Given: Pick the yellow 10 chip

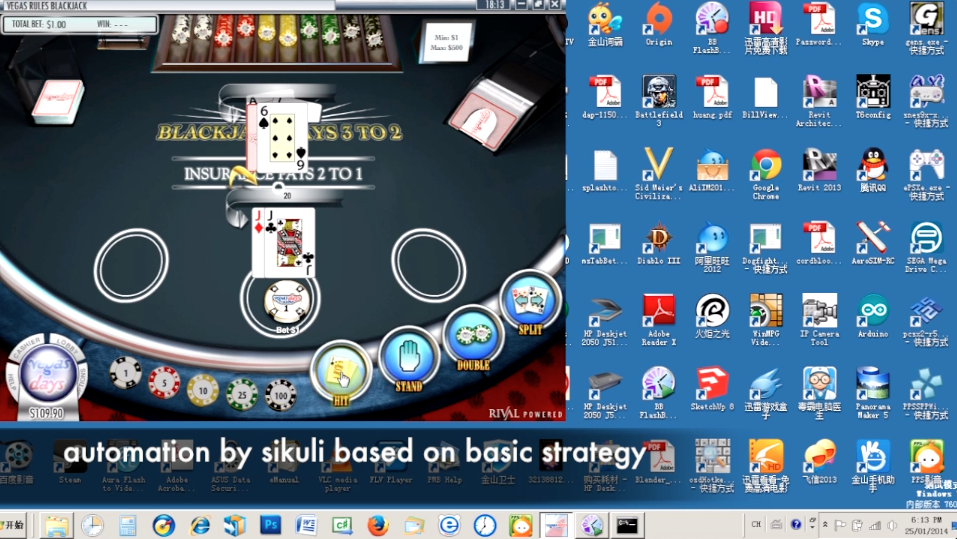Looking at the screenshot, I should [x=203, y=391].
